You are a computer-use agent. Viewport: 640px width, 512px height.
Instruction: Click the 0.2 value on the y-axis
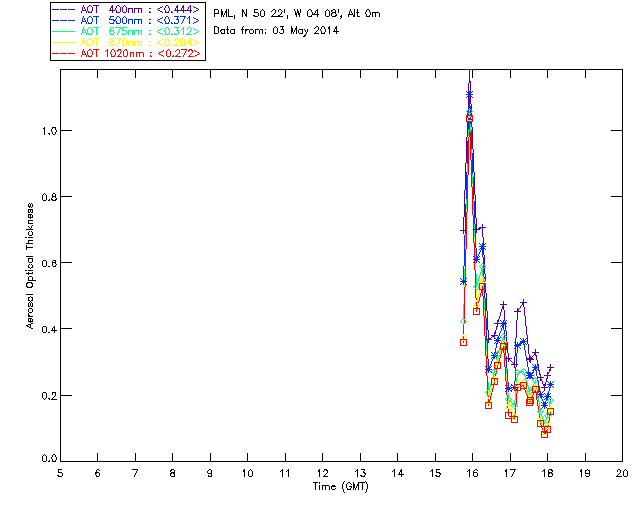tap(49, 395)
